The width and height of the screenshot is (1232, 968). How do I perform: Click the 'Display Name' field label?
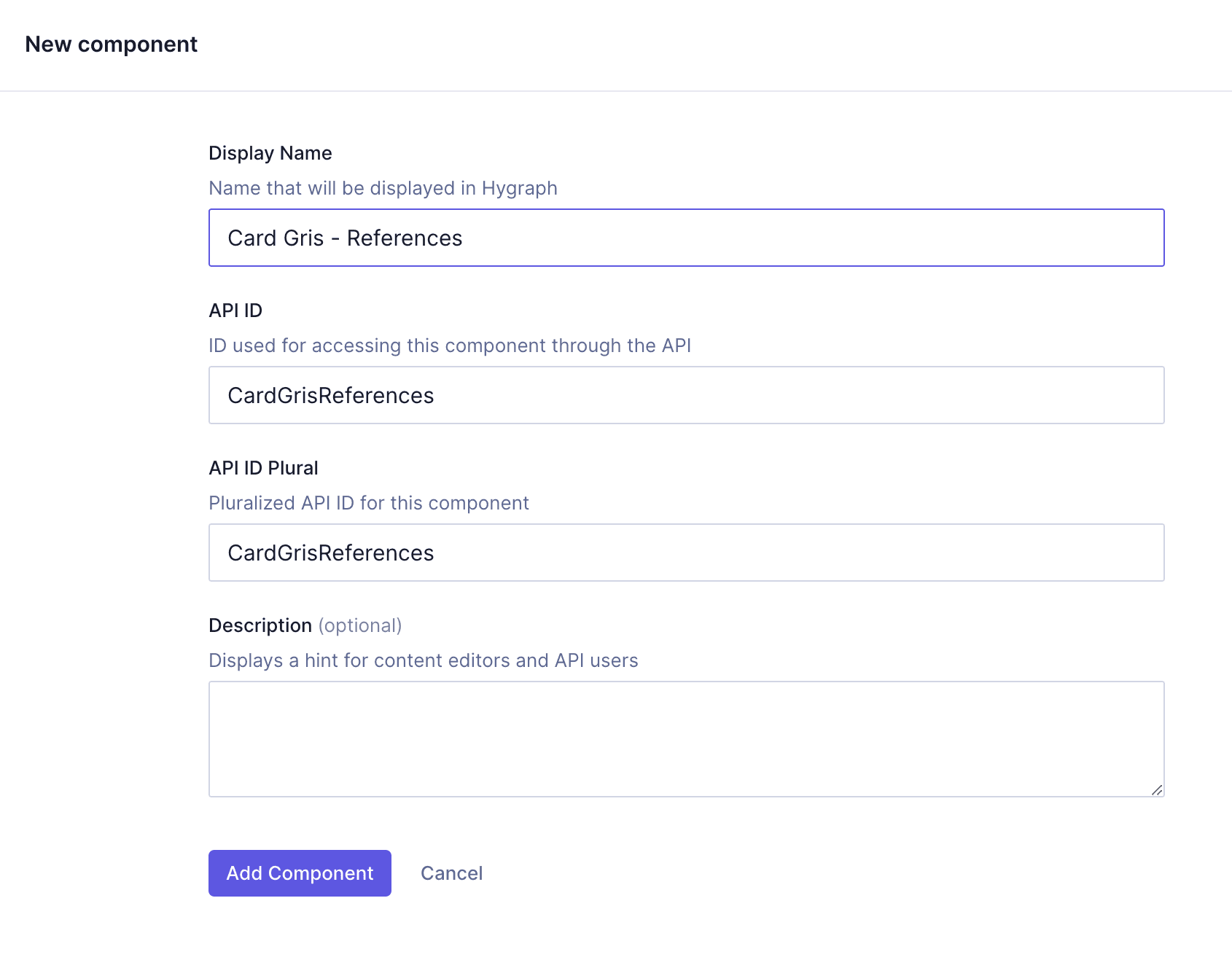270,153
